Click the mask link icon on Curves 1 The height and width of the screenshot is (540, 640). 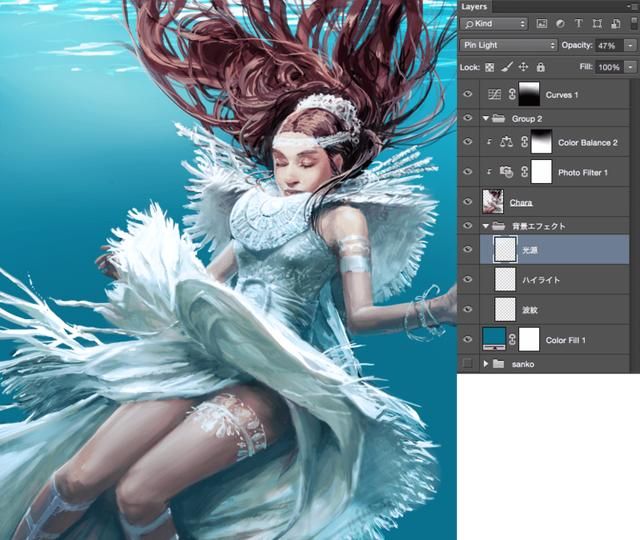pyautogui.click(x=512, y=95)
